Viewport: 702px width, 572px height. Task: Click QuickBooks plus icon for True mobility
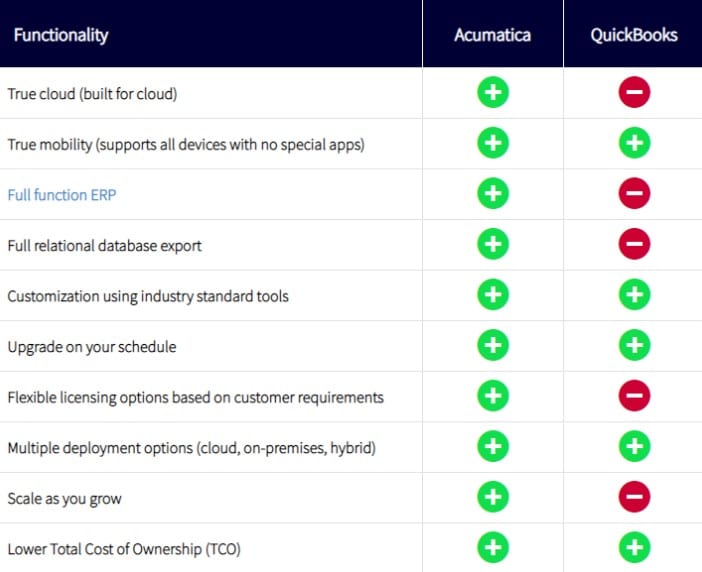[634, 143]
